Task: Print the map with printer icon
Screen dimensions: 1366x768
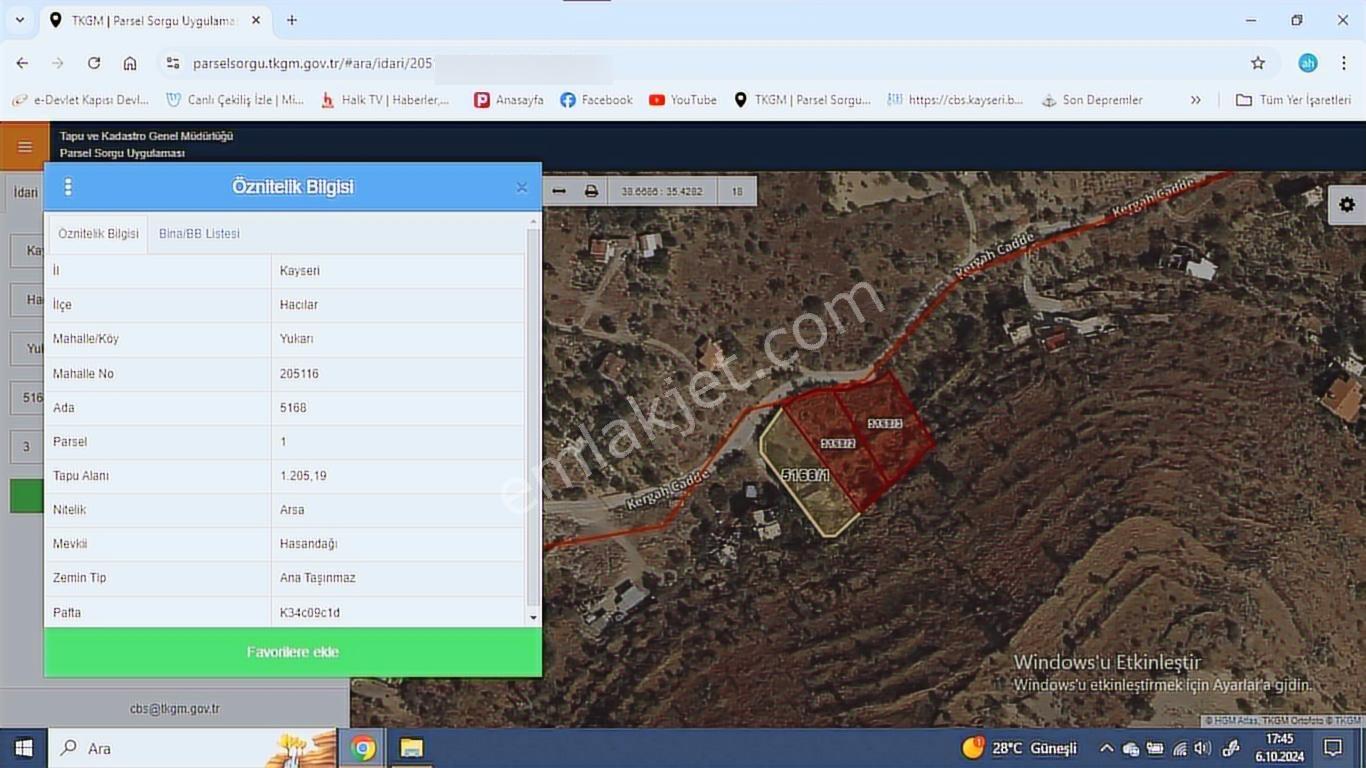Action: [x=591, y=191]
